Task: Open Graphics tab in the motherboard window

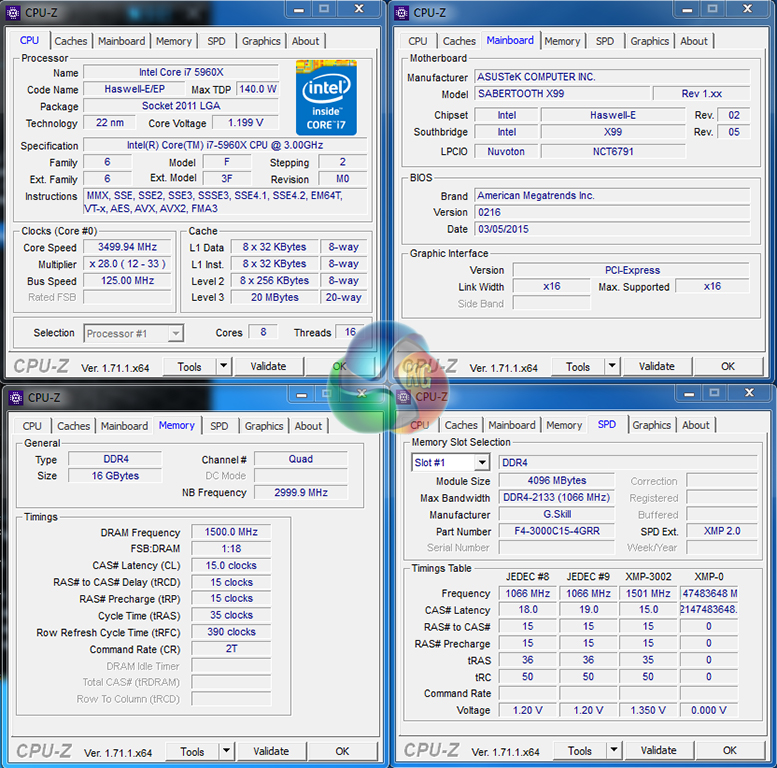Action: (x=649, y=41)
